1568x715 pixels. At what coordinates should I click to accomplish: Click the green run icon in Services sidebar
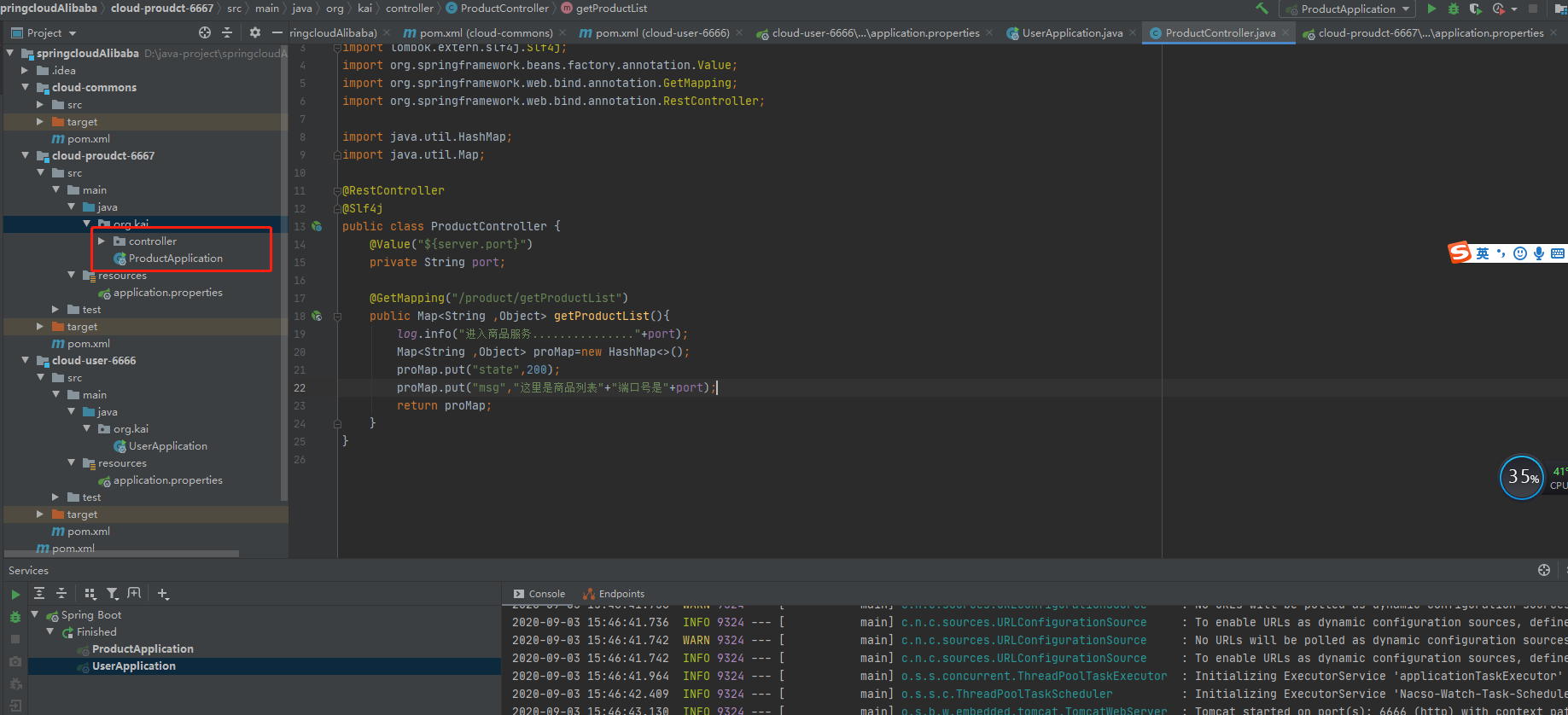coord(15,595)
